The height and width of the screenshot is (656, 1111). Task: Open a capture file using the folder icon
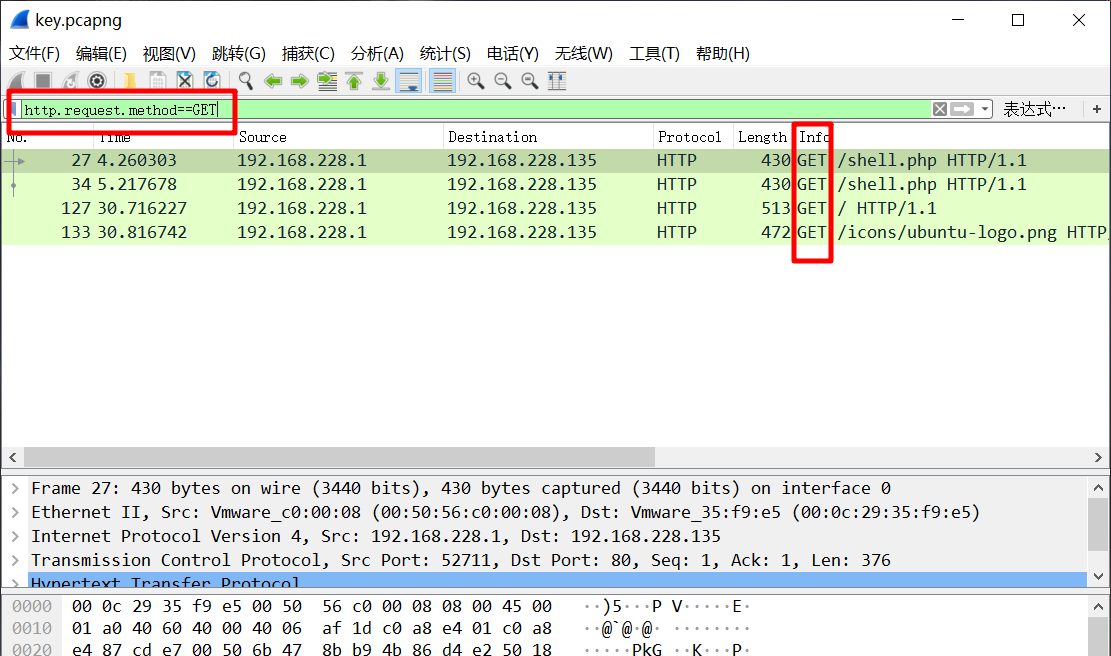coord(130,81)
